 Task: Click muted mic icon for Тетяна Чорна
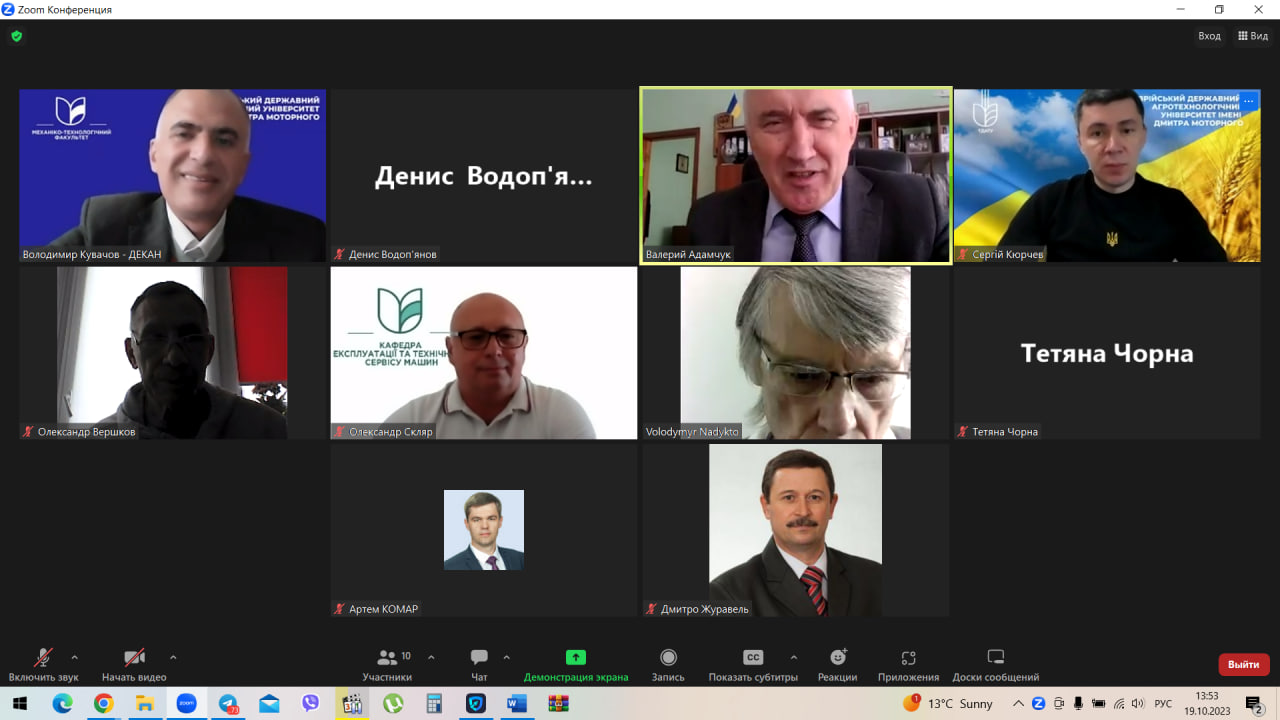[x=963, y=432]
